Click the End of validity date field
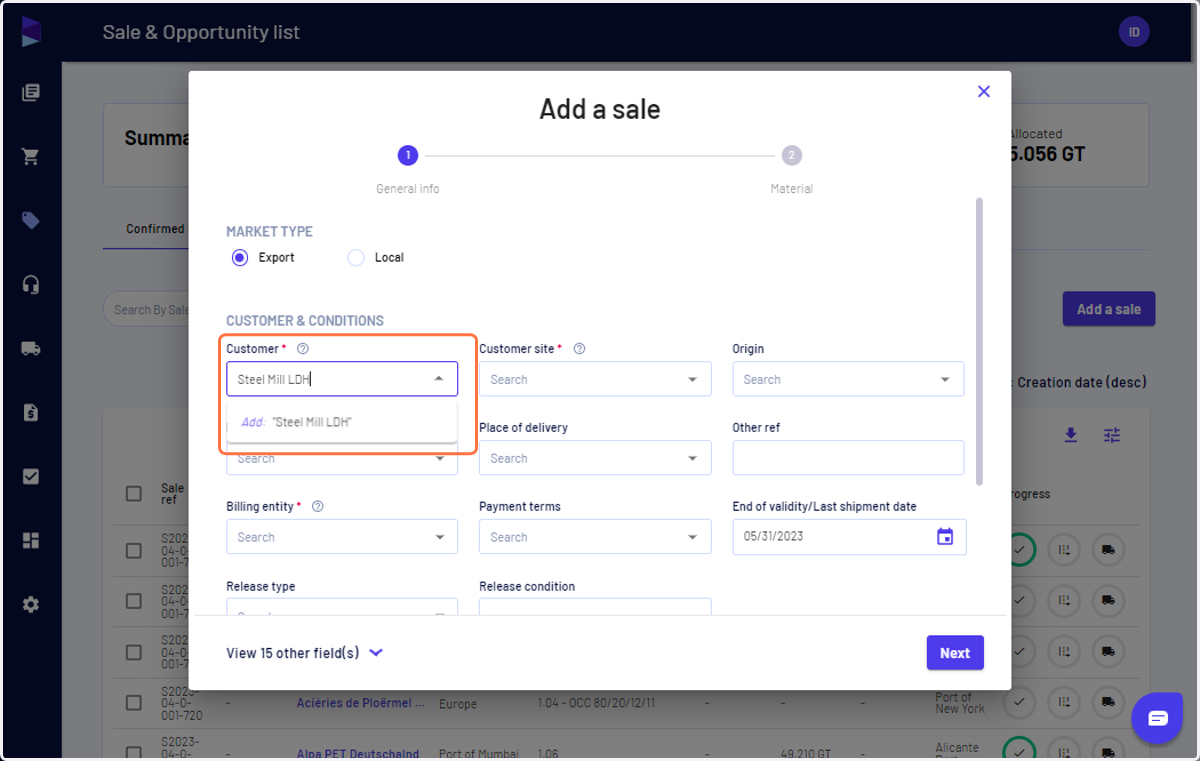This screenshot has width=1200, height=761. [x=849, y=537]
